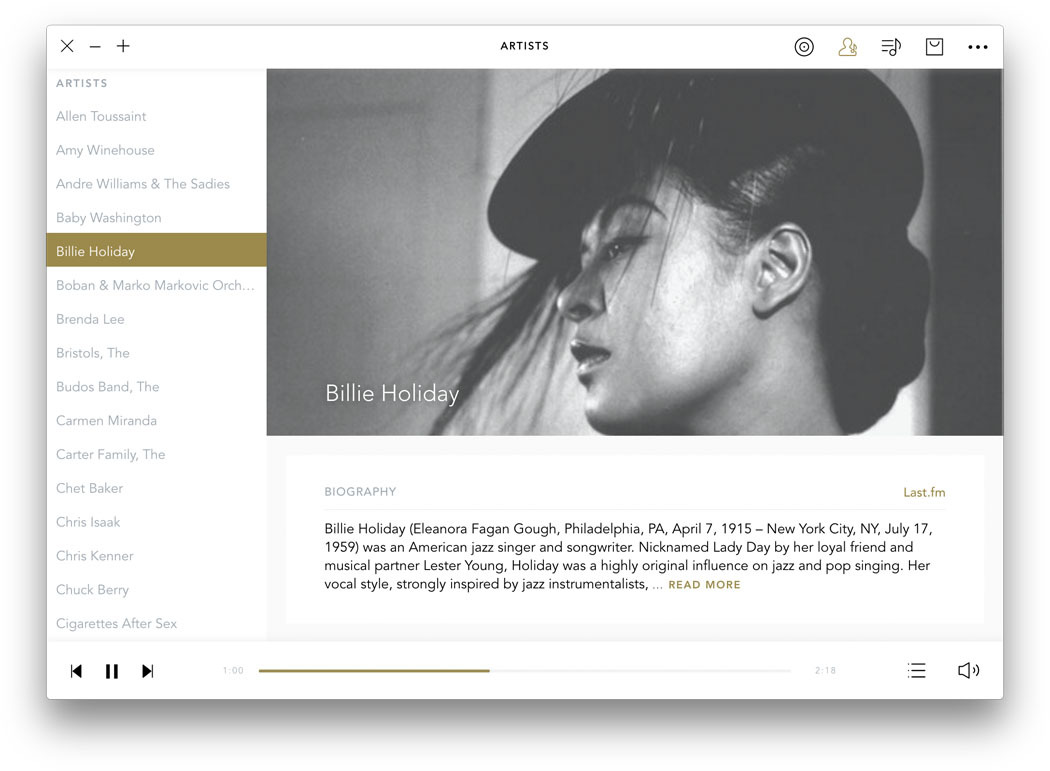Open the volume speaker control
The image size is (1050, 771).
[968, 671]
